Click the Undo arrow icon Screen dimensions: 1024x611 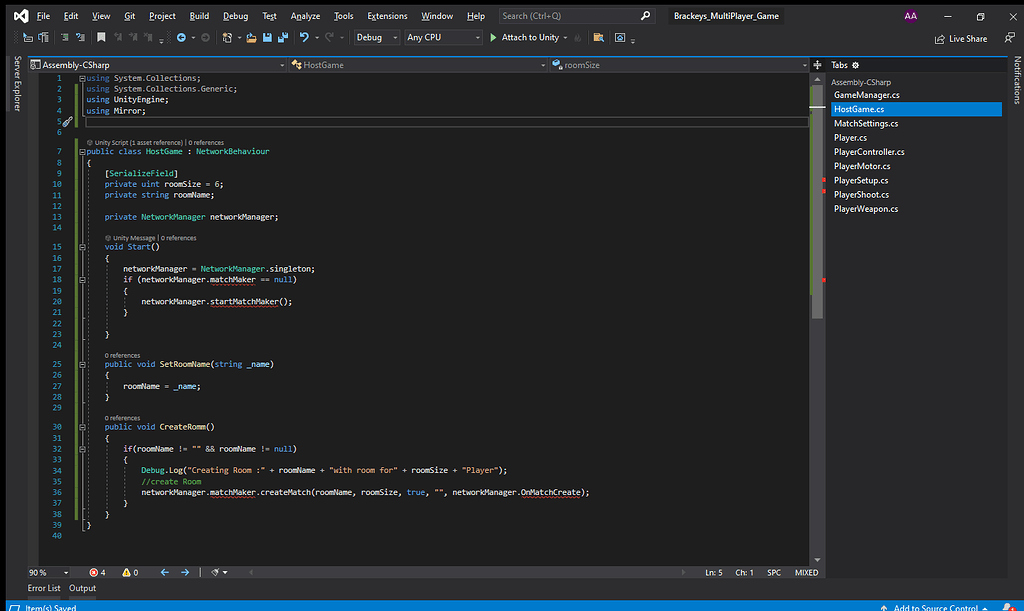[305, 37]
